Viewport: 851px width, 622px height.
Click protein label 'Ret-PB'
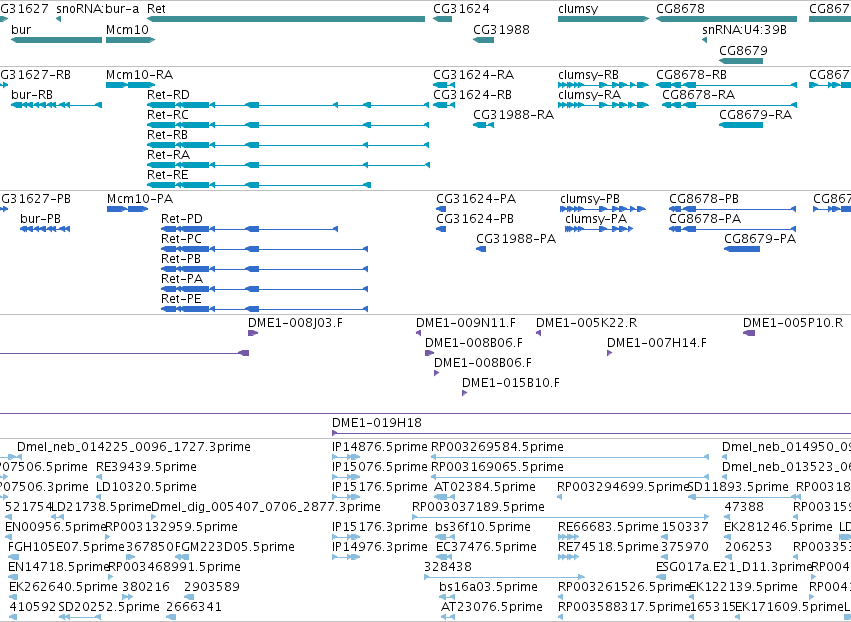pos(181,258)
